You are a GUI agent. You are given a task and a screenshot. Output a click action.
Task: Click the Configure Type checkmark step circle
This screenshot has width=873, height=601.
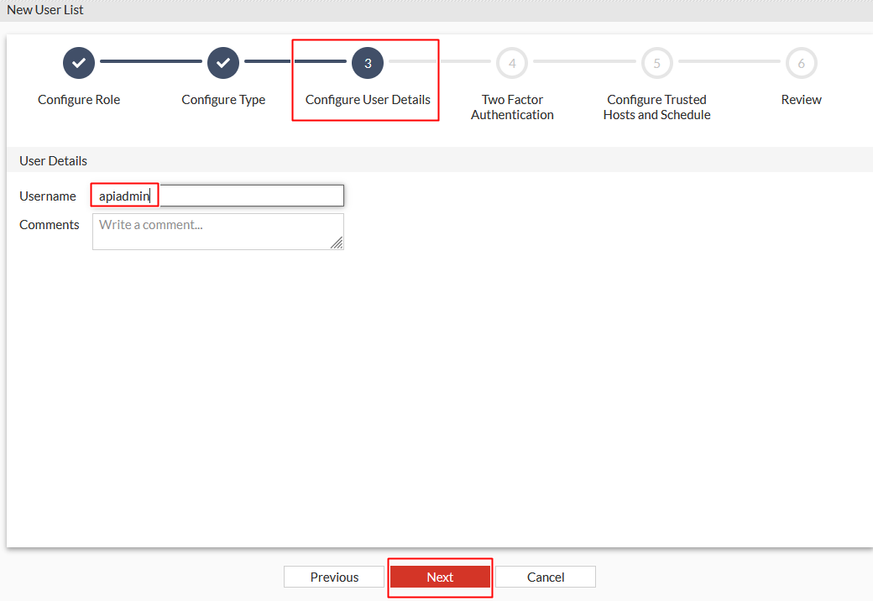(223, 63)
